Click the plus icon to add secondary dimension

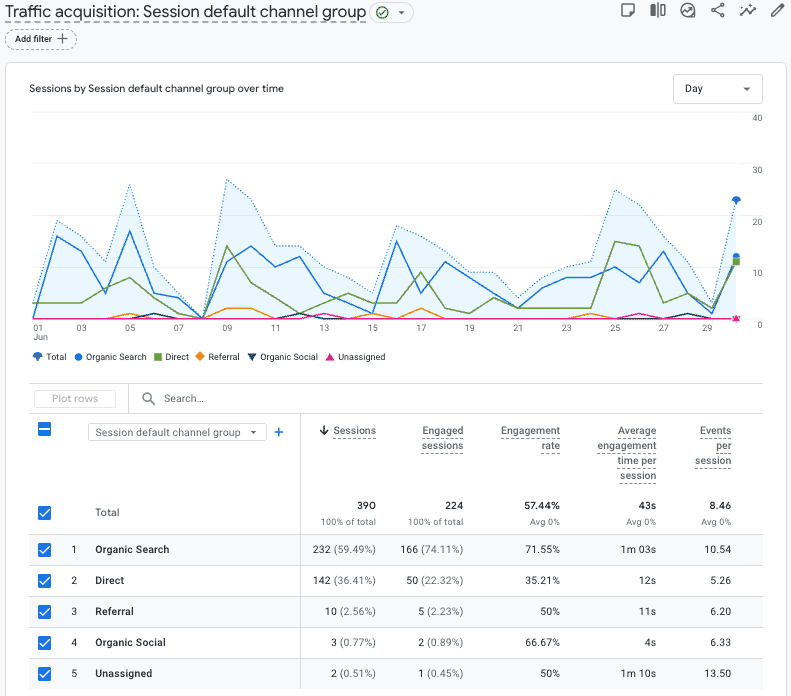[279, 432]
